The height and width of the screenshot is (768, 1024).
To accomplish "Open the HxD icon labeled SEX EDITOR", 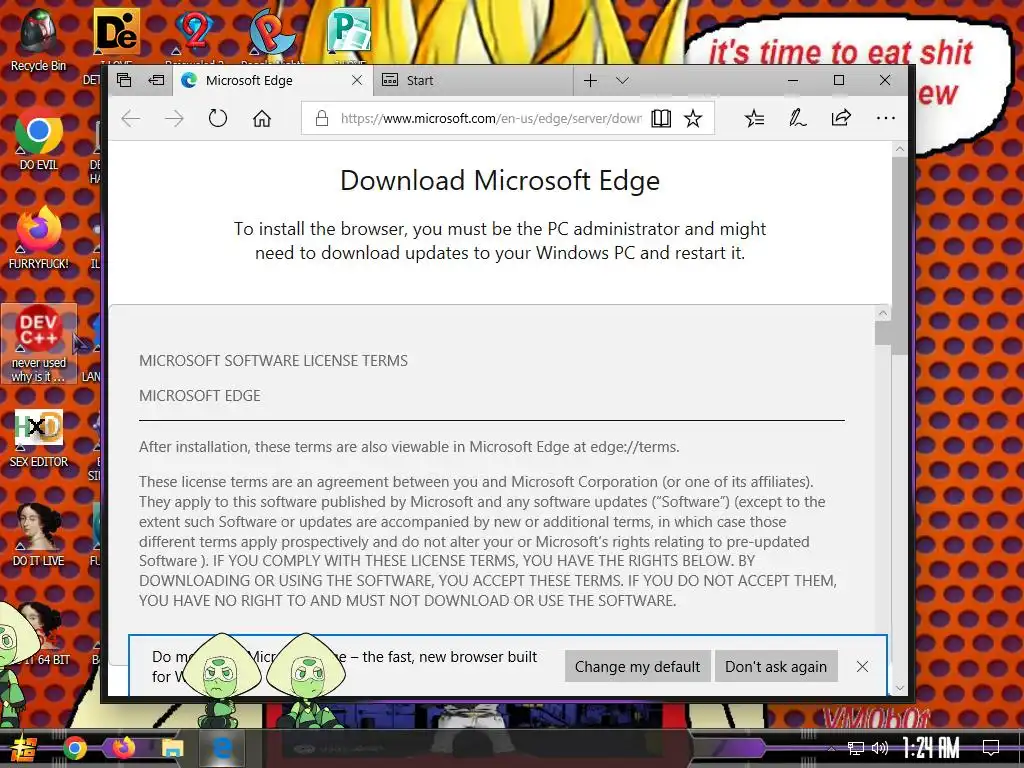I will click(x=39, y=438).
